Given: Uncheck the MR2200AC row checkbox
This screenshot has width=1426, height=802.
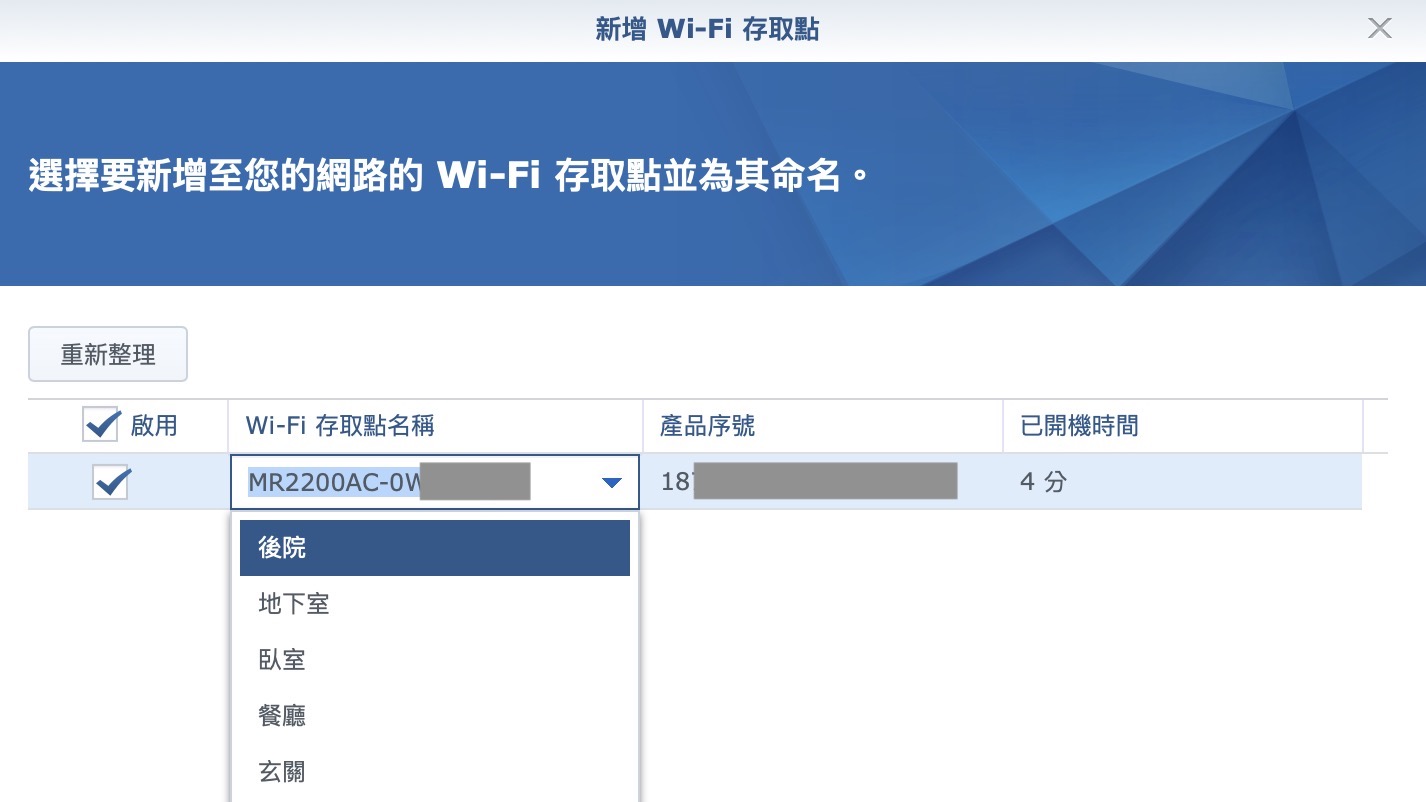Looking at the screenshot, I should point(110,483).
